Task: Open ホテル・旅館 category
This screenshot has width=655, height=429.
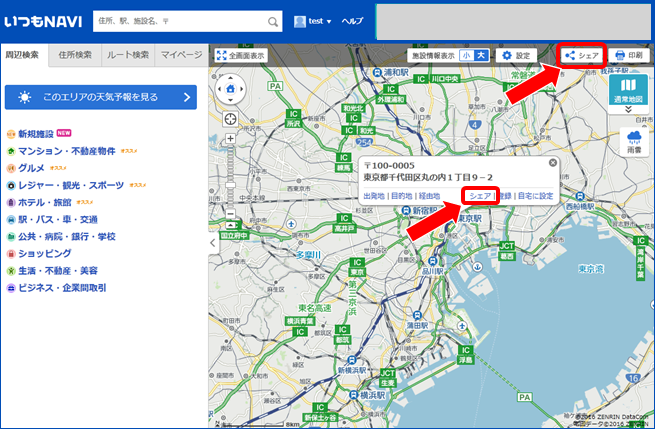Action: [x=45, y=203]
